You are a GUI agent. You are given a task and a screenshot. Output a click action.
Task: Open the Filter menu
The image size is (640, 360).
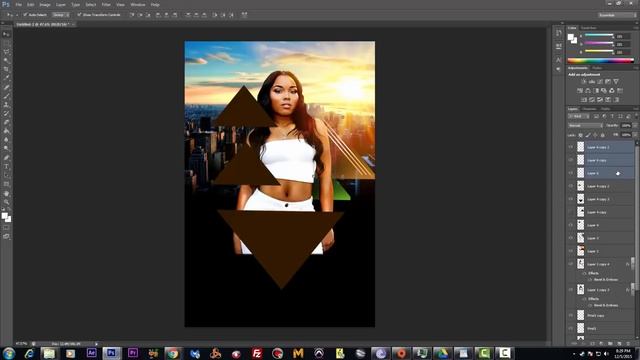point(106,4)
